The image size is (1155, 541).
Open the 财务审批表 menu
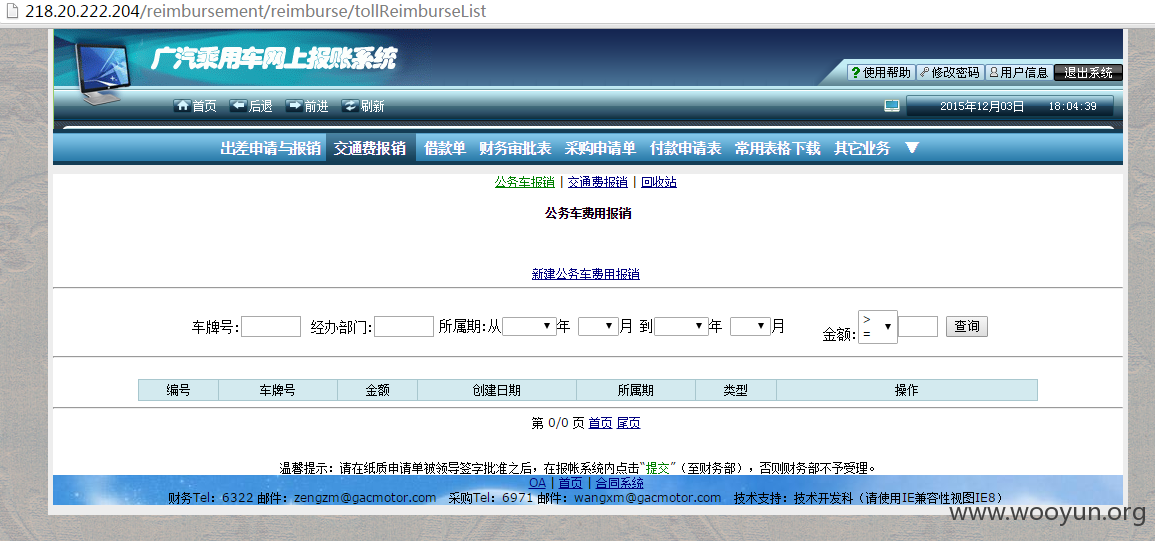pos(515,148)
